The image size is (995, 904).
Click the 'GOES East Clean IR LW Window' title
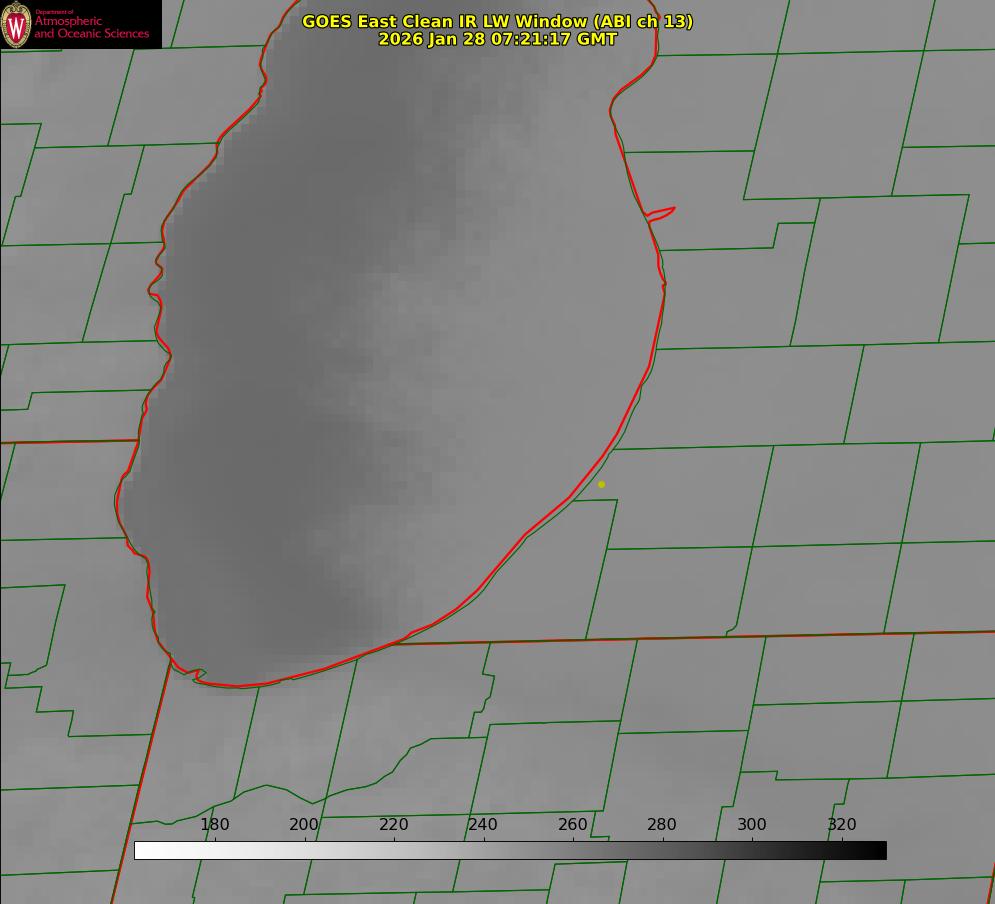[498, 21]
